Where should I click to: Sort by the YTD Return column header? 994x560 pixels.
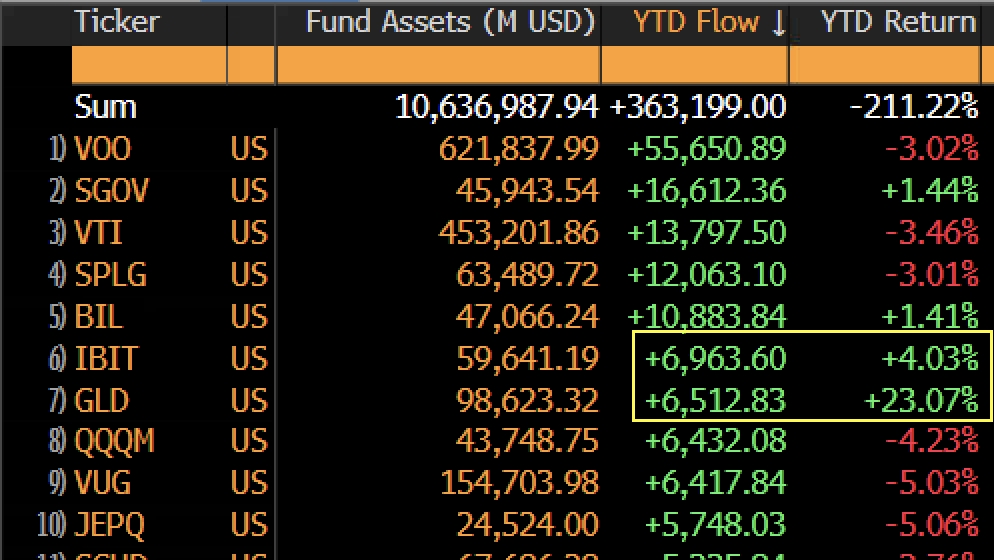point(897,22)
